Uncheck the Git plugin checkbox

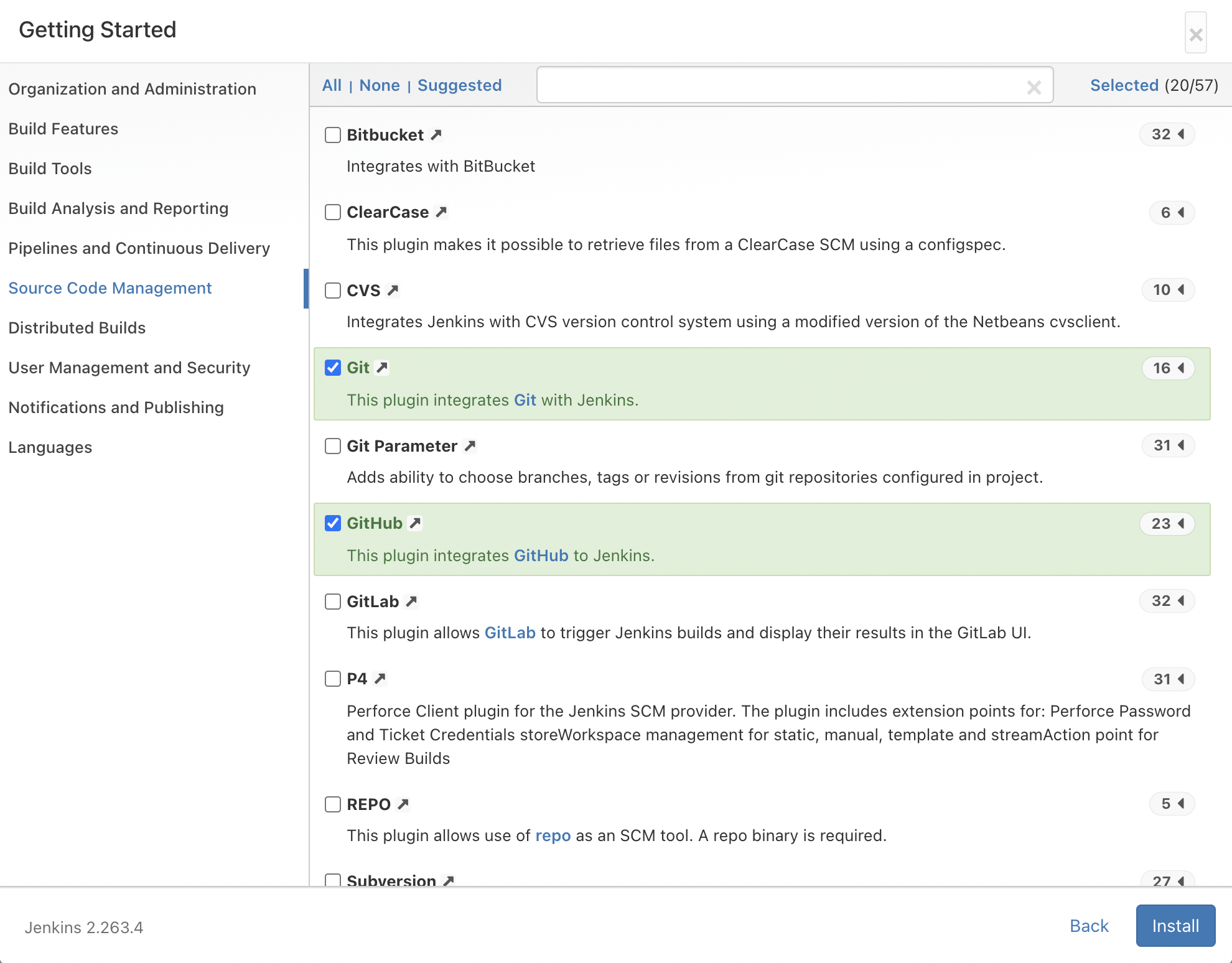333,368
